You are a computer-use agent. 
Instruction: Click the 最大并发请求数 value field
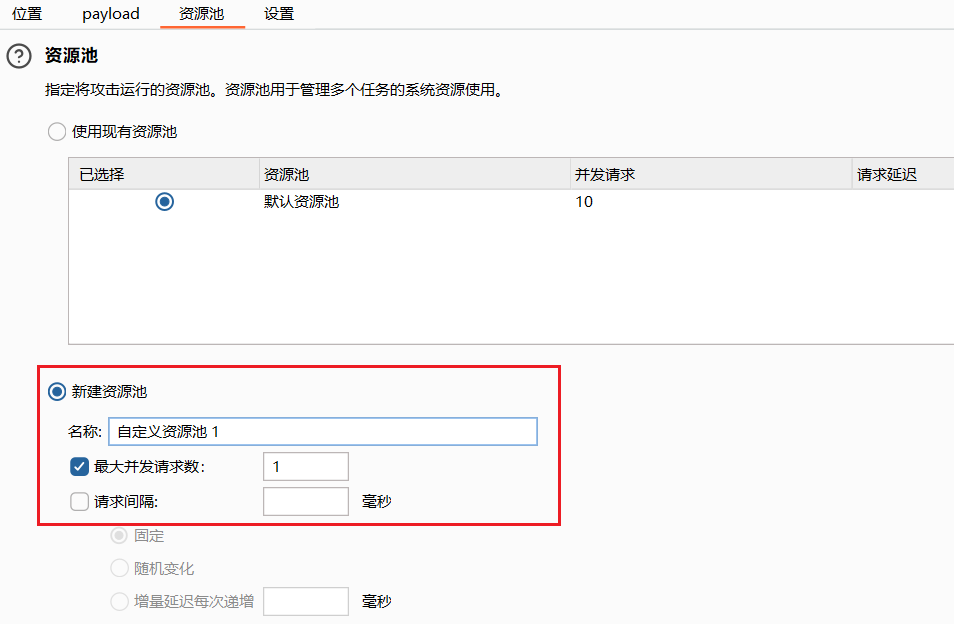pos(305,467)
